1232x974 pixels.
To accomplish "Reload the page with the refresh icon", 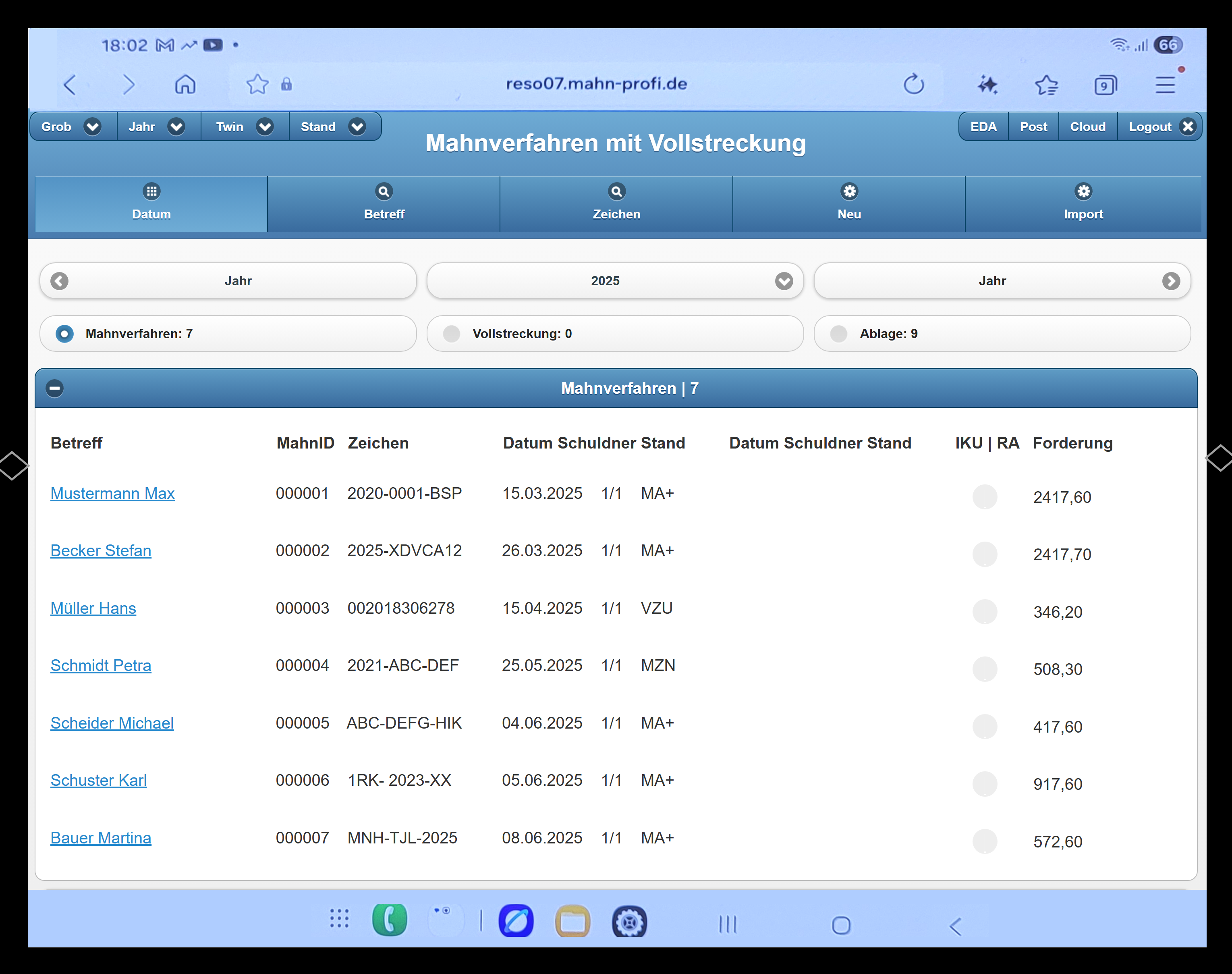I will point(913,84).
